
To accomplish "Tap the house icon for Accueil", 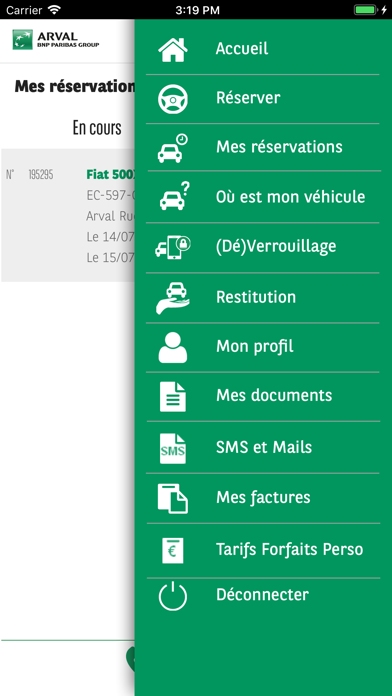I will tap(173, 50).
